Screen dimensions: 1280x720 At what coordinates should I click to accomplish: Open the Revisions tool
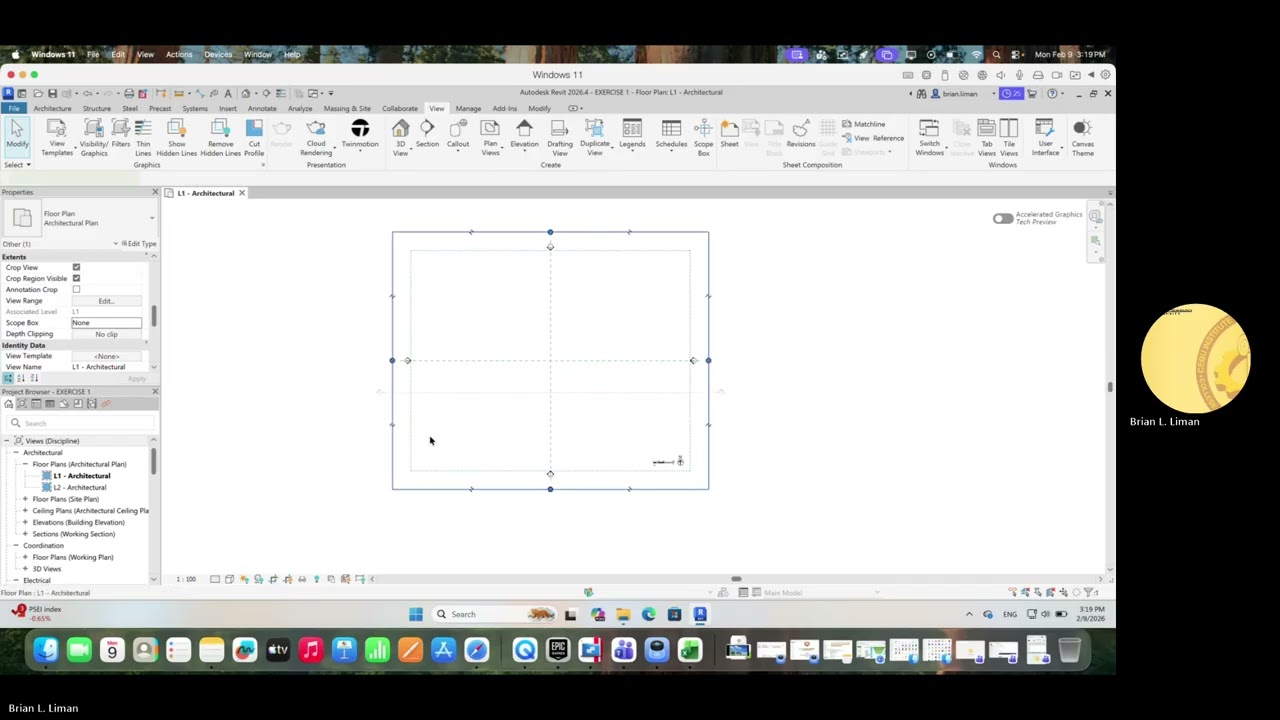point(801,134)
